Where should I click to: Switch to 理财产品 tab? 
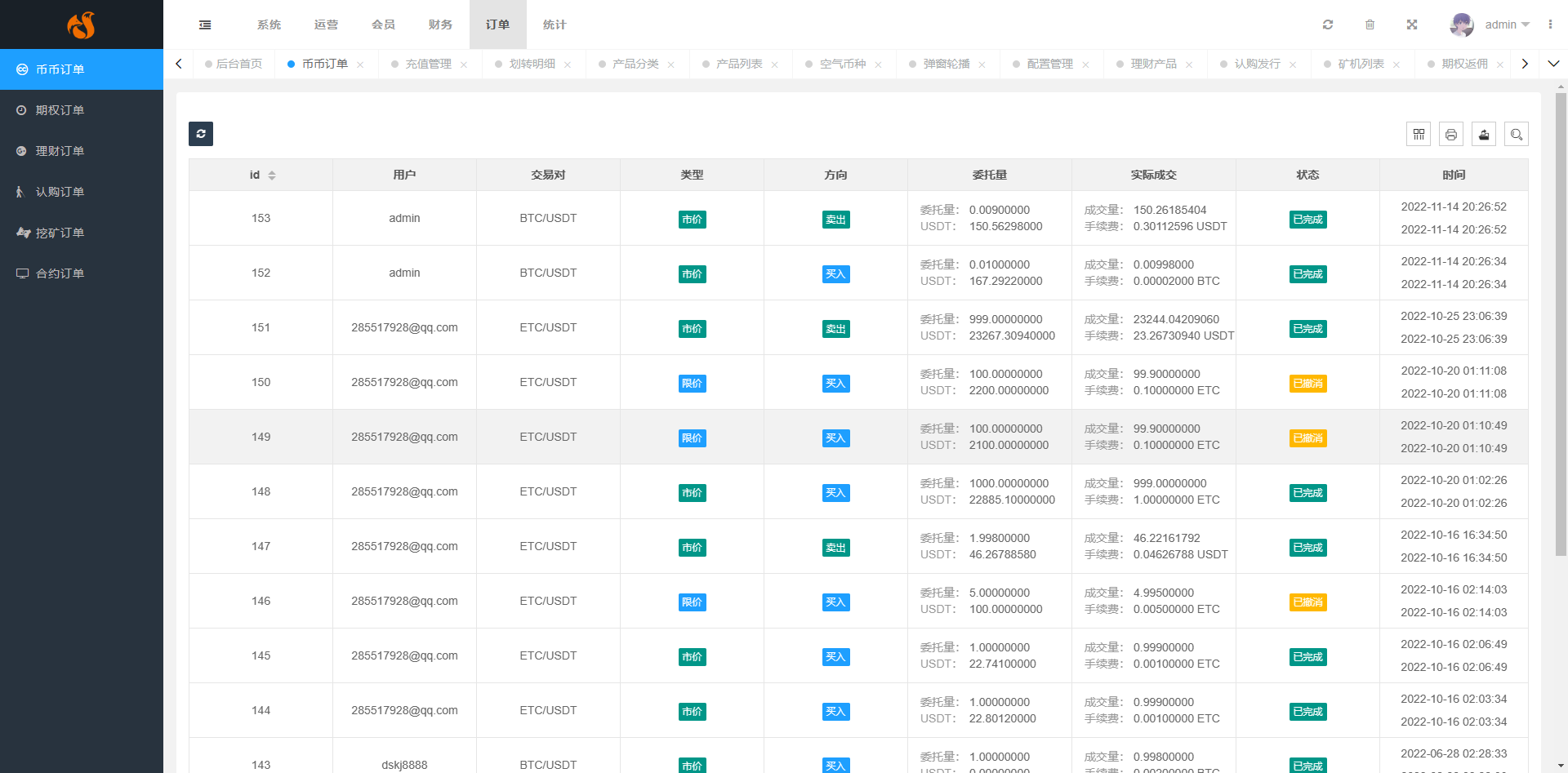[1153, 64]
